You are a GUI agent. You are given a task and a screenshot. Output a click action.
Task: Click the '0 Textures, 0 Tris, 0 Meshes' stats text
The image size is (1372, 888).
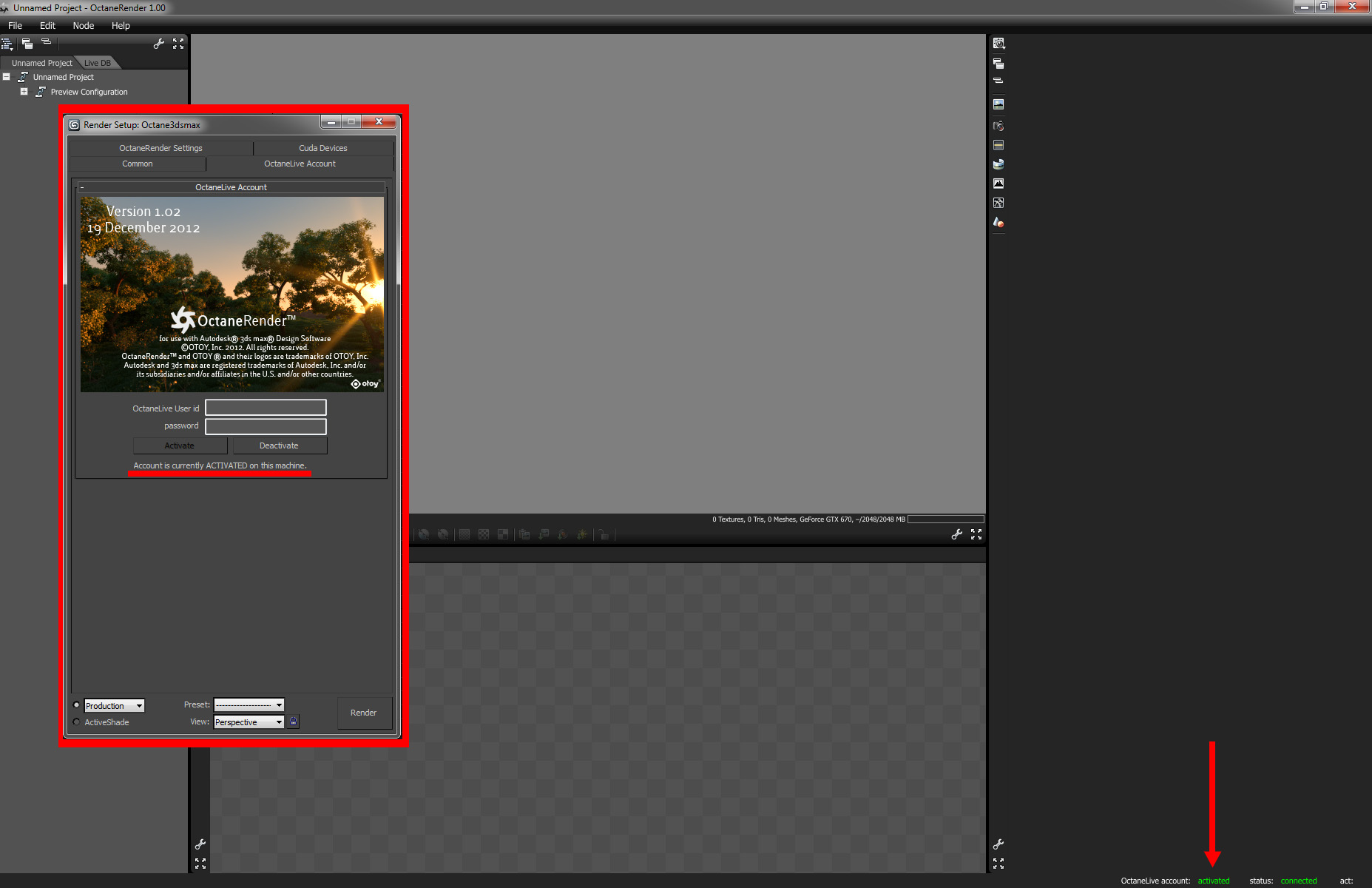coord(754,519)
